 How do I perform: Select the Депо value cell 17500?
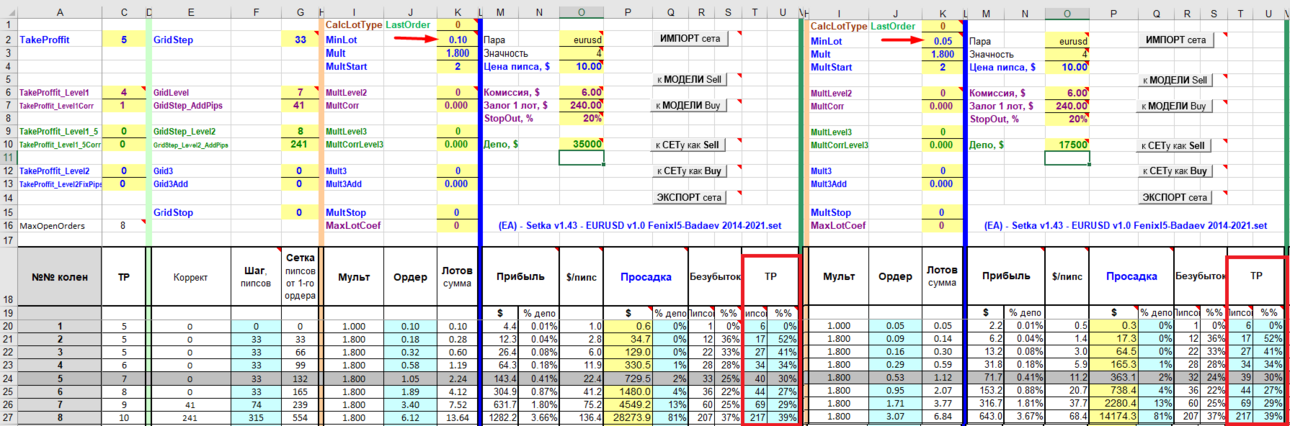[1068, 145]
